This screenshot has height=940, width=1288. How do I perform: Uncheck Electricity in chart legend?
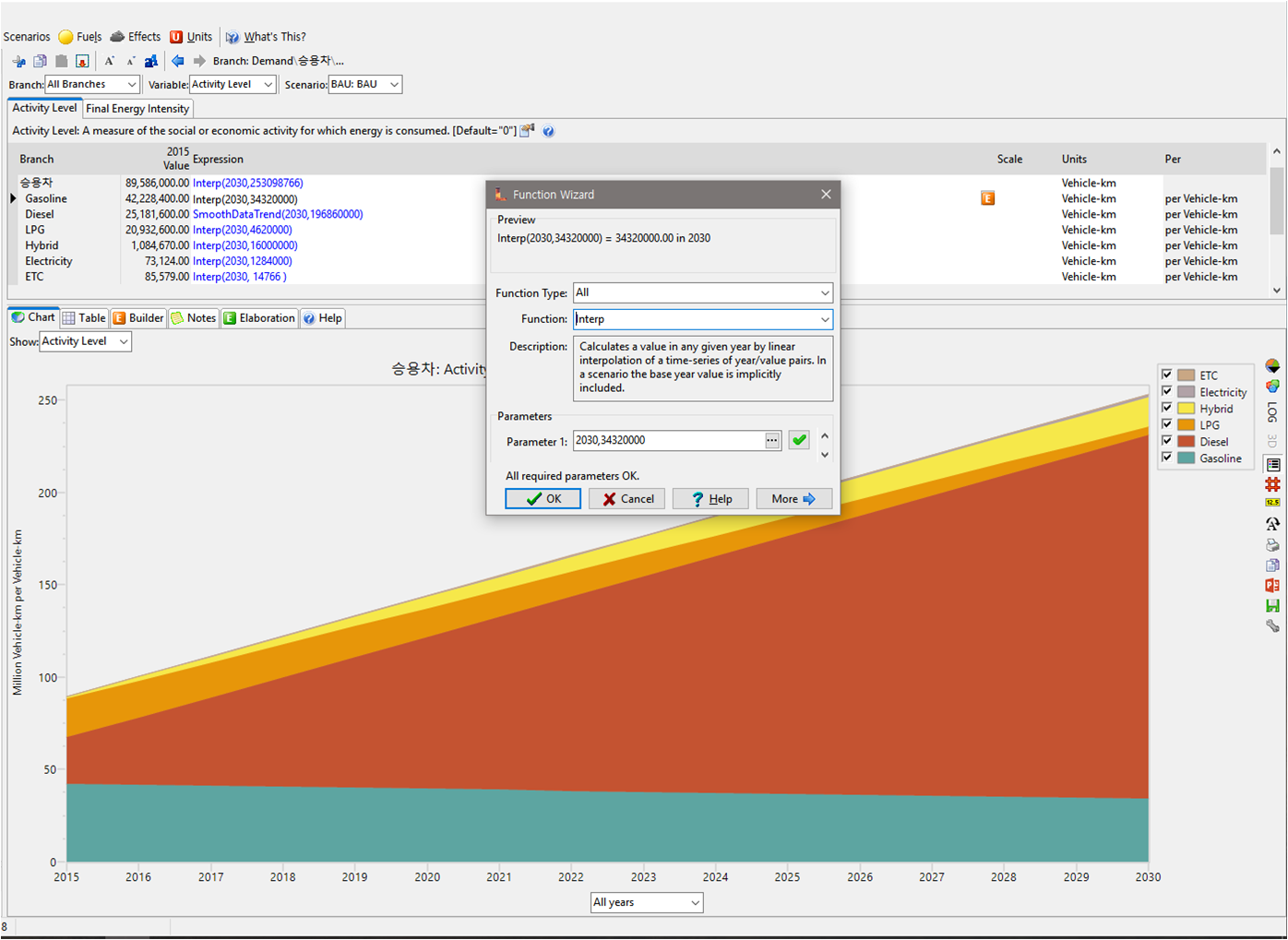tap(1166, 391)
